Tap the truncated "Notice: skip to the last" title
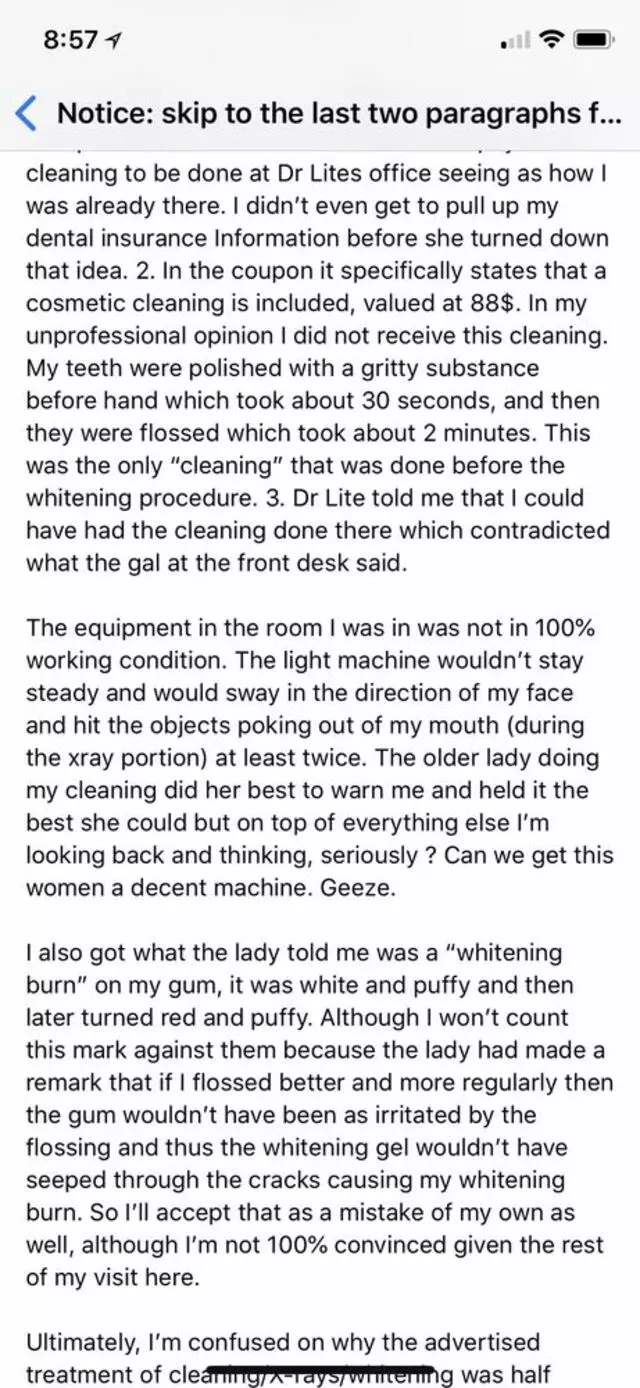Viewport: 640px width, 1388px height. pos(338,113)
